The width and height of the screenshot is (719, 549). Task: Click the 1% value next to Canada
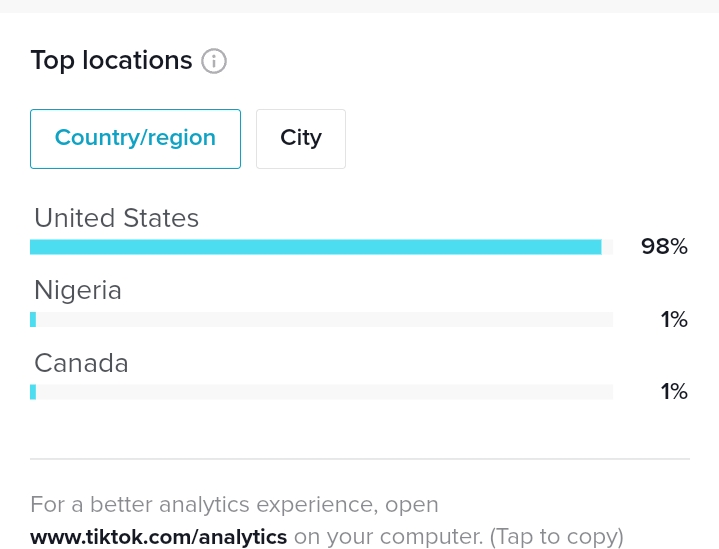click(674, 392)
